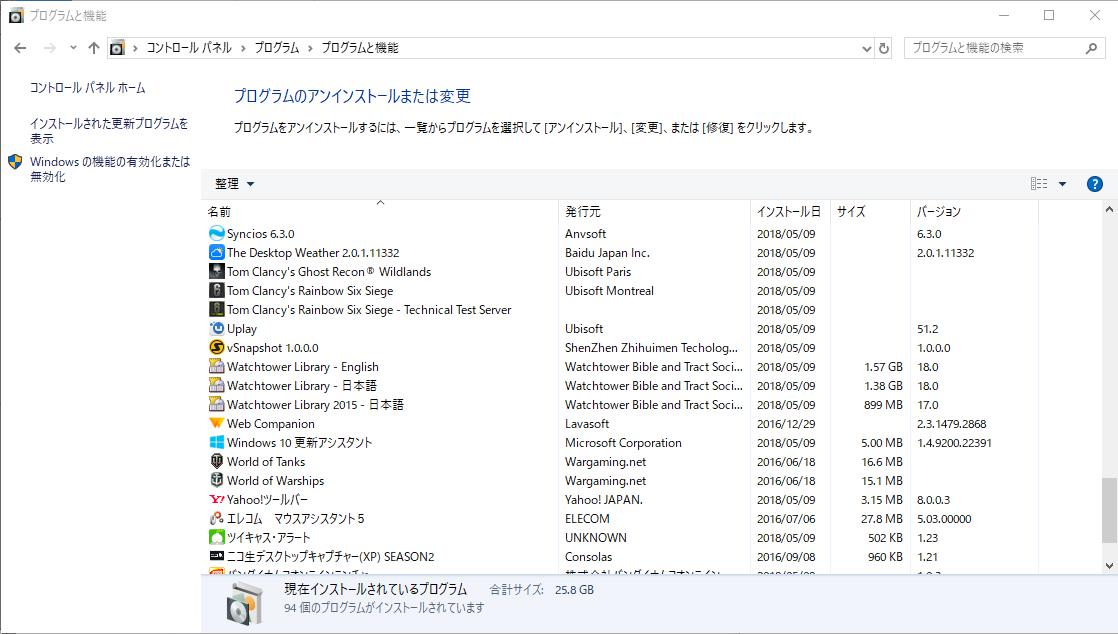Open インストールされた更新プログラムを表示 link
Image resolution: width=1118 pixels, height=634 pixels.
coord(109,131)
